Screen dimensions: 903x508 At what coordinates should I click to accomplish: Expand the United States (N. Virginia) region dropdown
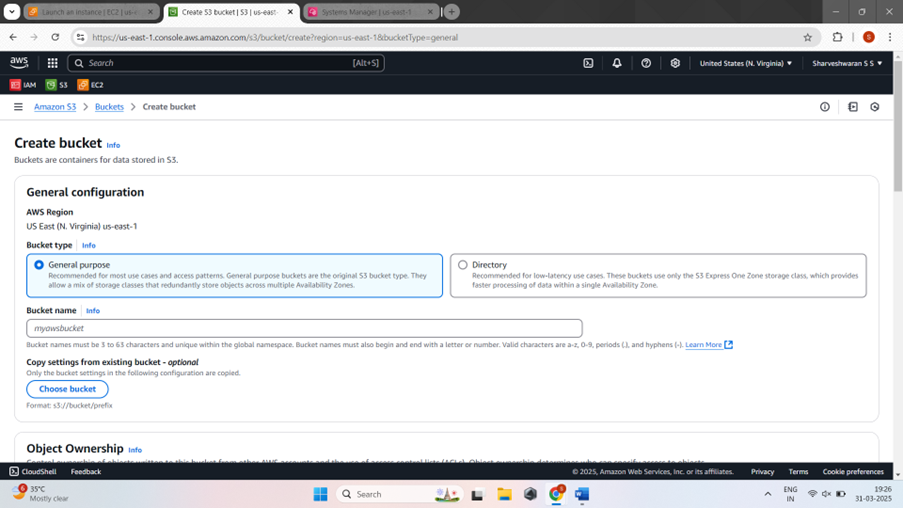746,63
